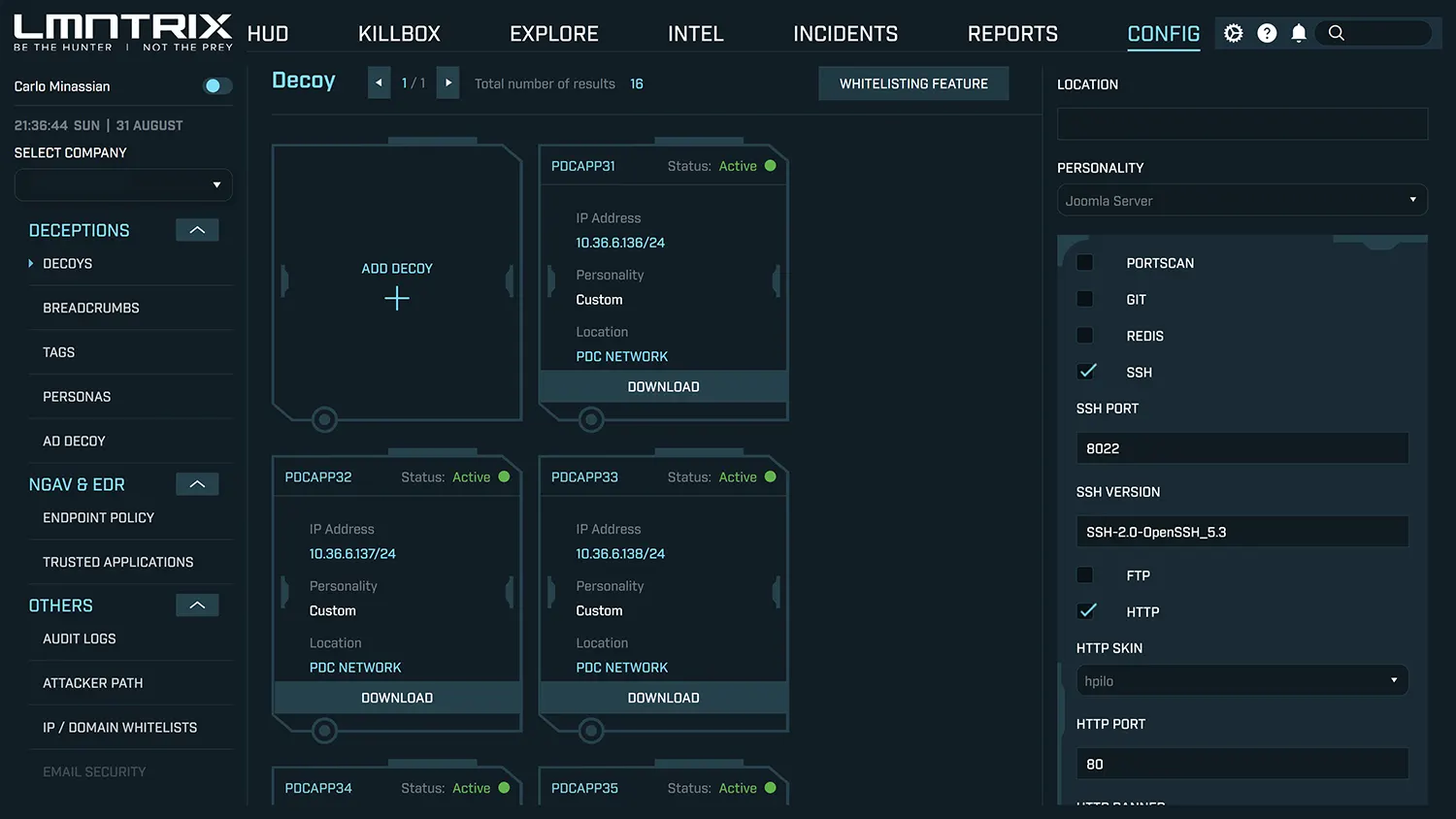Click the search magnifier icon
This screenshot has width=1456, height=819.
(1337, 33)
